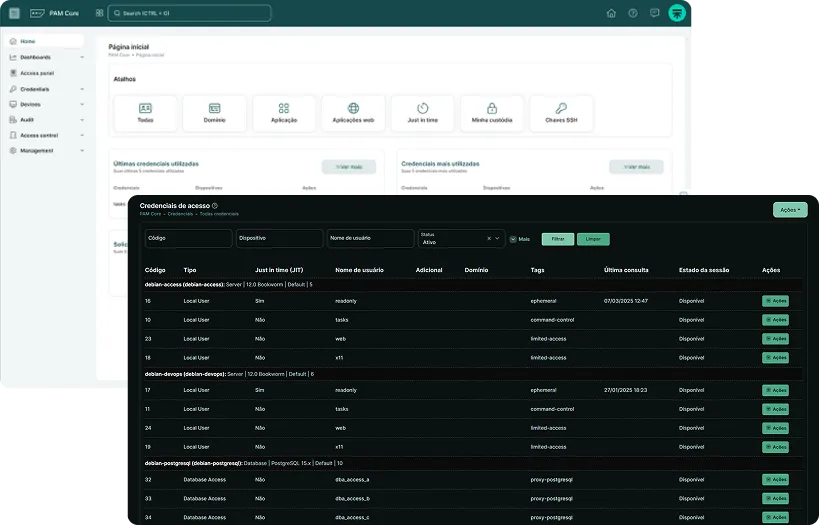The image size is (819, 525).
Task: Select Audit label in the sidebar
Action: [27, 120]
